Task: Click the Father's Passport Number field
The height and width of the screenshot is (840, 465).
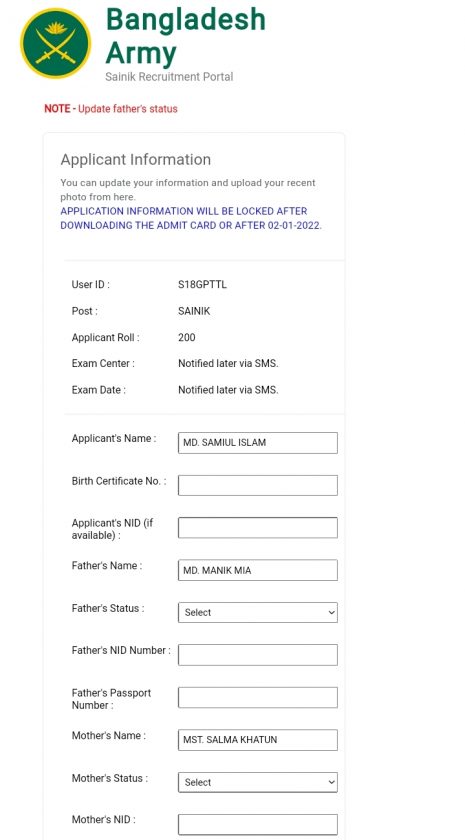Action: tap(258, 698)
